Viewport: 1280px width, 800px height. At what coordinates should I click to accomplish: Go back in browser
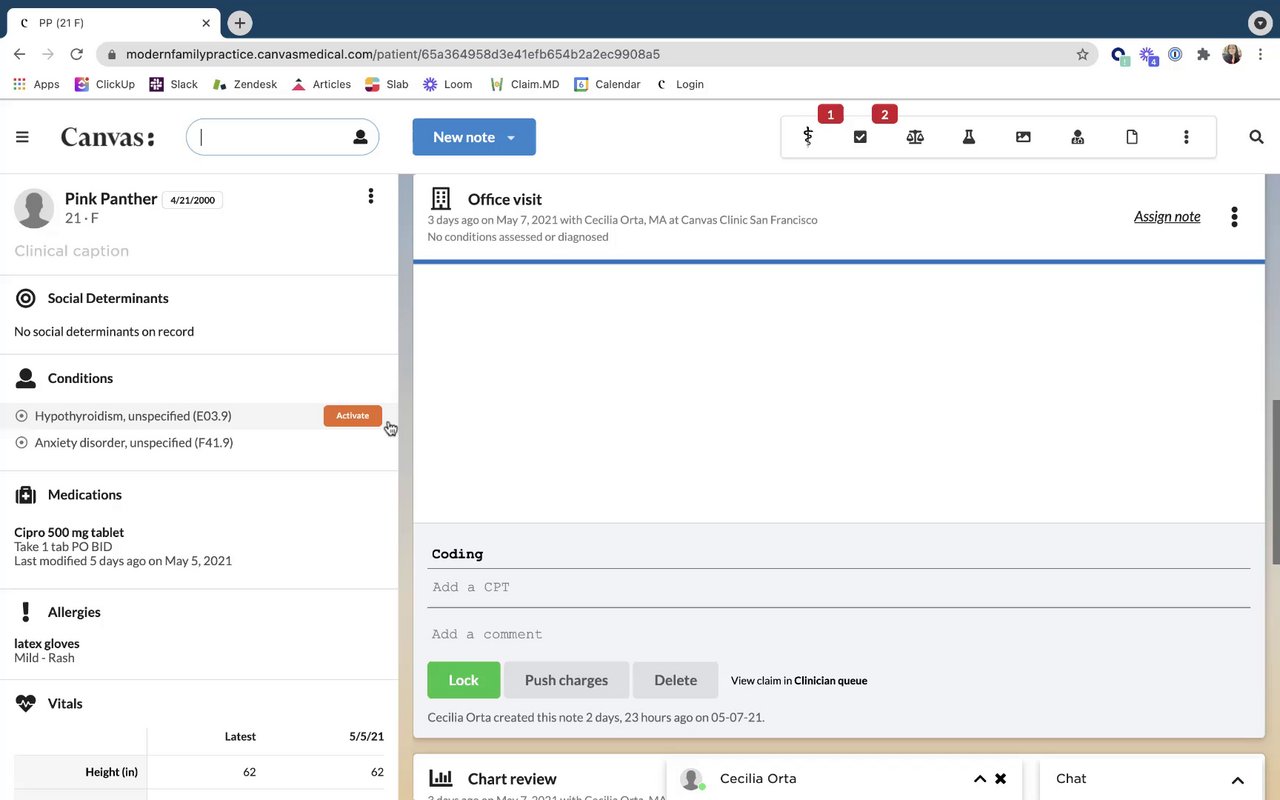[19, 54]
